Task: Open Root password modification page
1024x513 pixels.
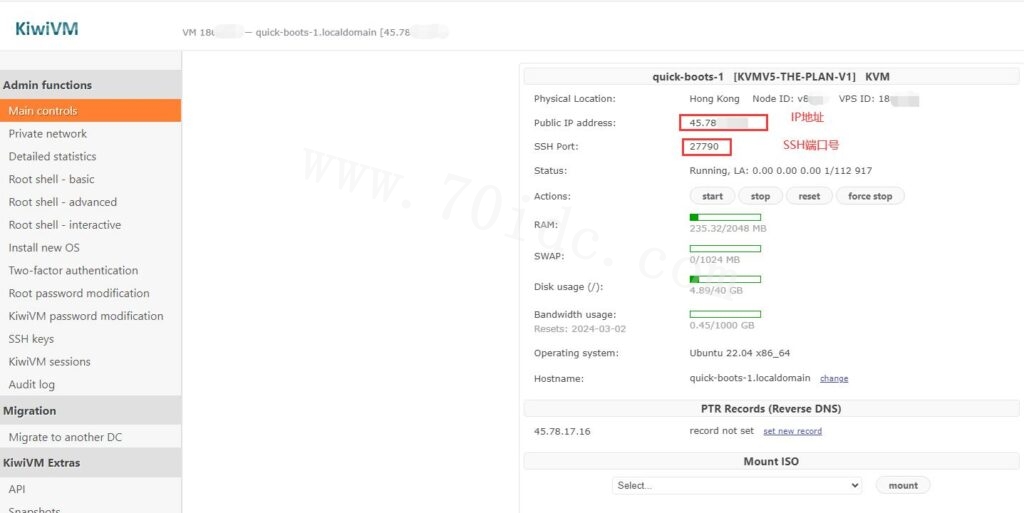Action: tap(79, 294)
